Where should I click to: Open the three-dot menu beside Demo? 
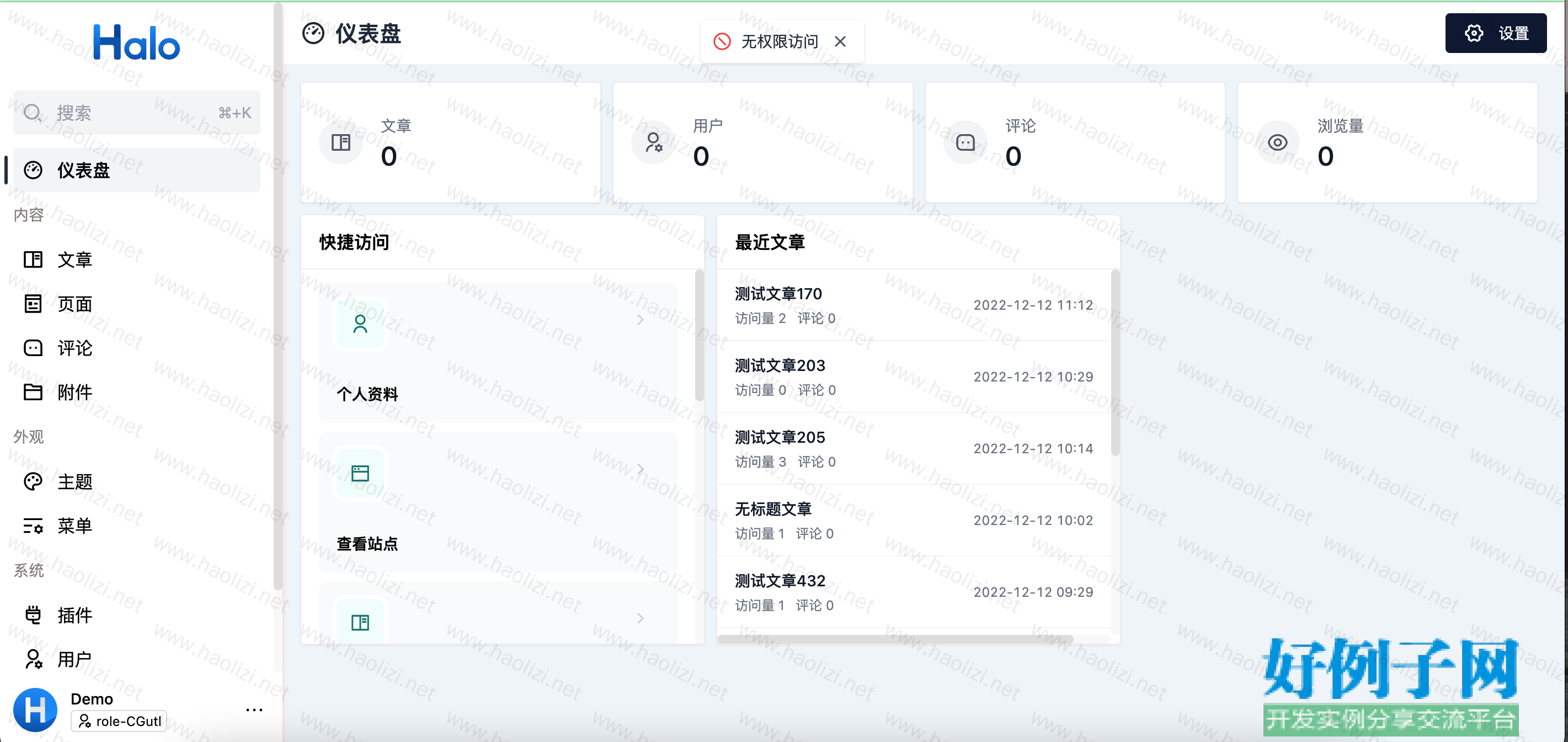pyautogui.click(x=254, y=710)
